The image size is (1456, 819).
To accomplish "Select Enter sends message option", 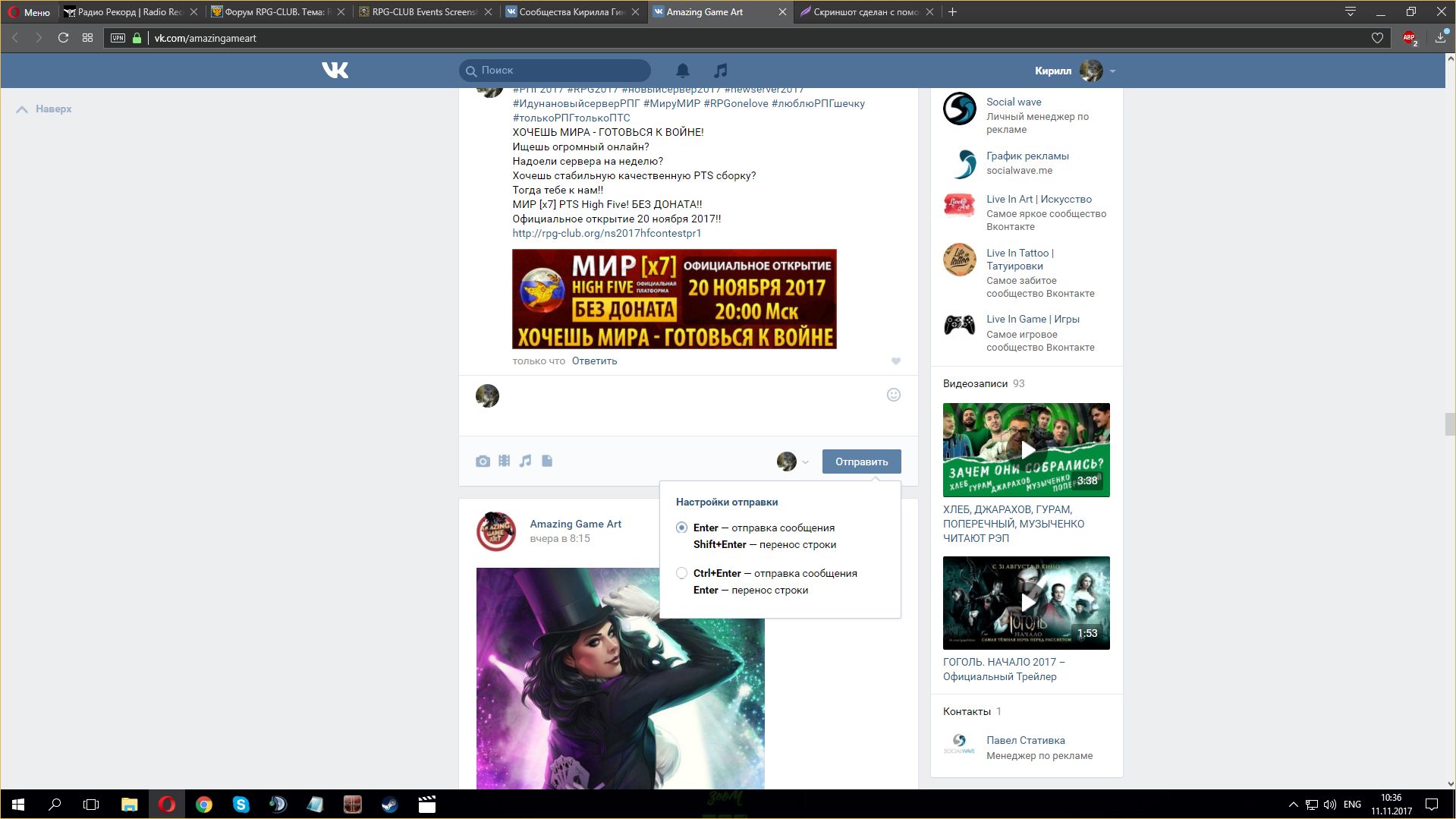I will click(681, 528).
